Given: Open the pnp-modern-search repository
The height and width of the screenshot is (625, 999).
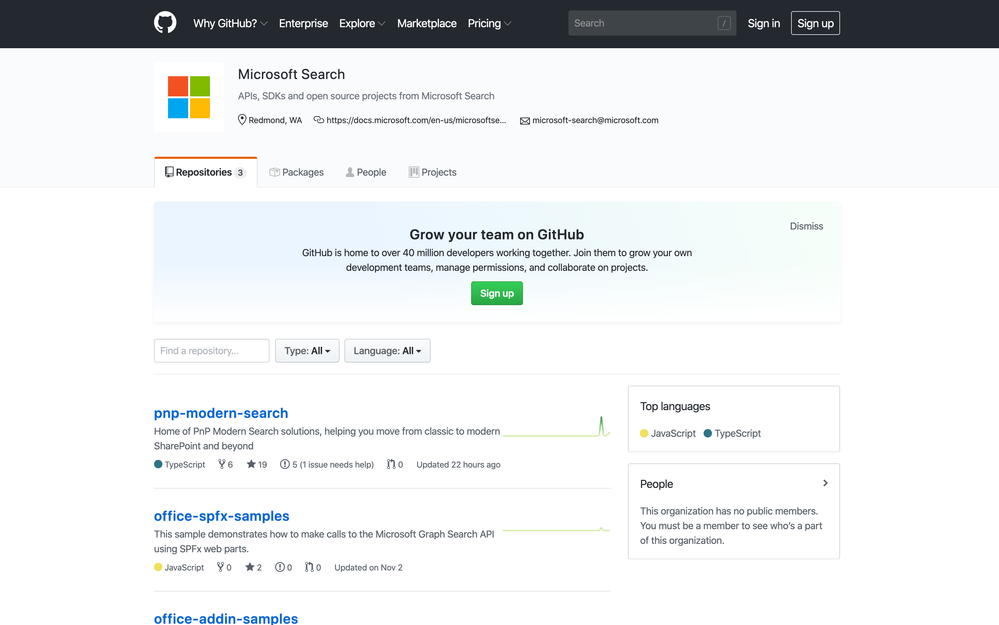Looking at the screenshot, I should (x=221, y=413).
